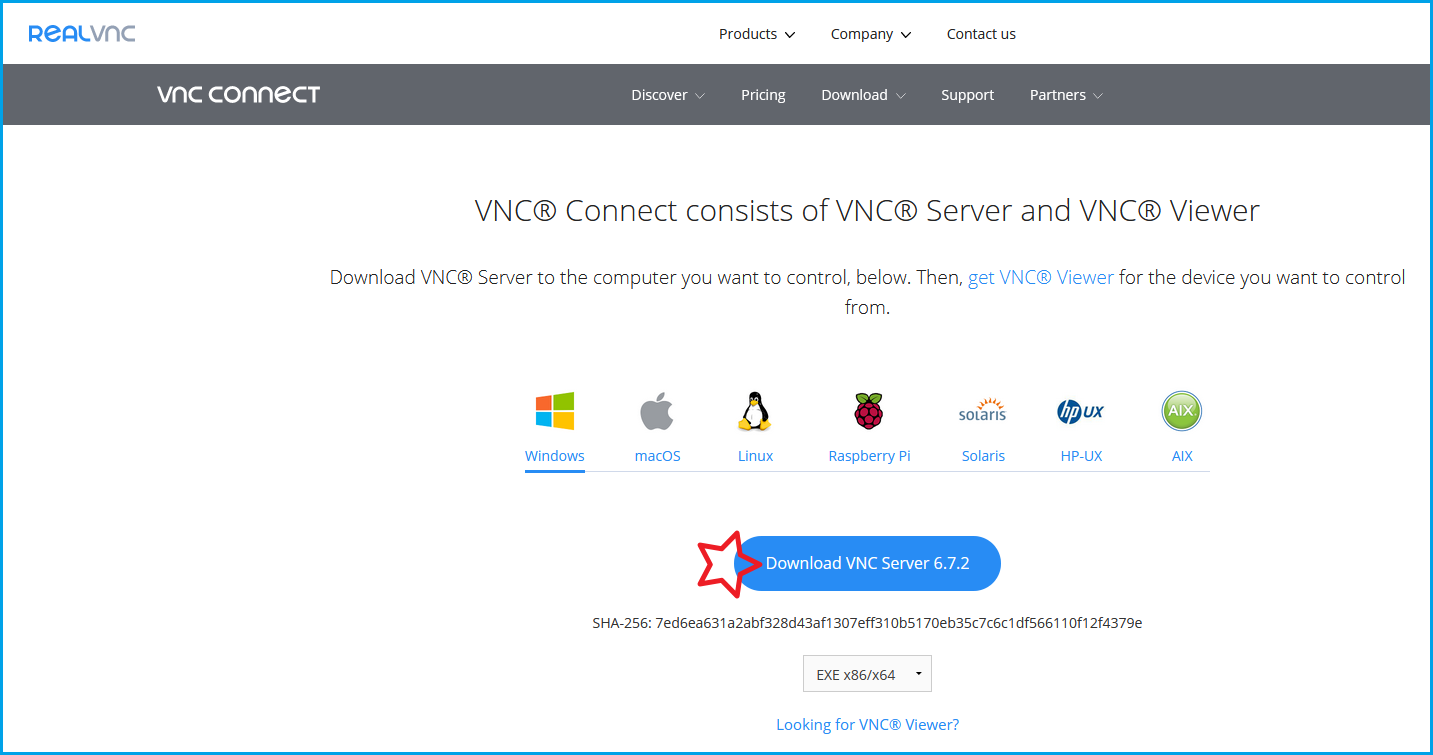Select the AIX logo icon
Screen dimensions: 1433x755
1182,411
